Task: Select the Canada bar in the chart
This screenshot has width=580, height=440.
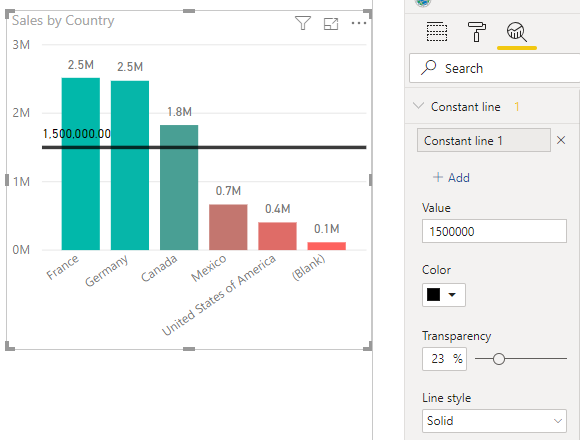Action: point(179,187)
